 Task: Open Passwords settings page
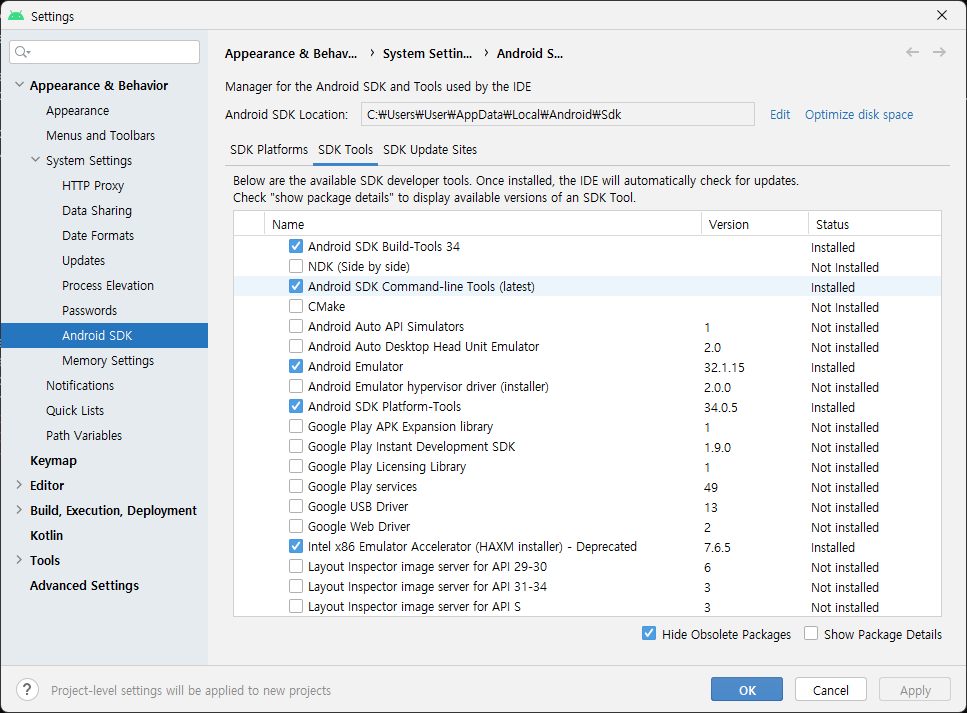89,310
